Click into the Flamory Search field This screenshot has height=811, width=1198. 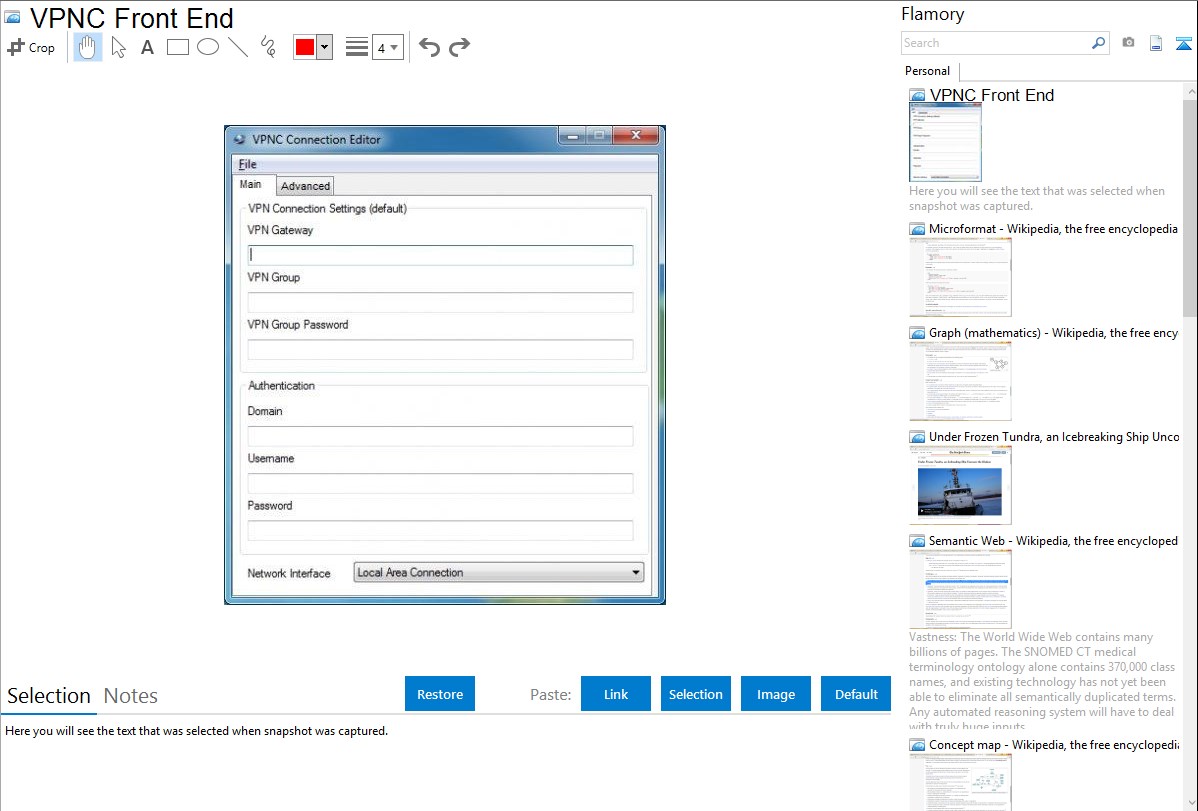(x=996, y=43)
